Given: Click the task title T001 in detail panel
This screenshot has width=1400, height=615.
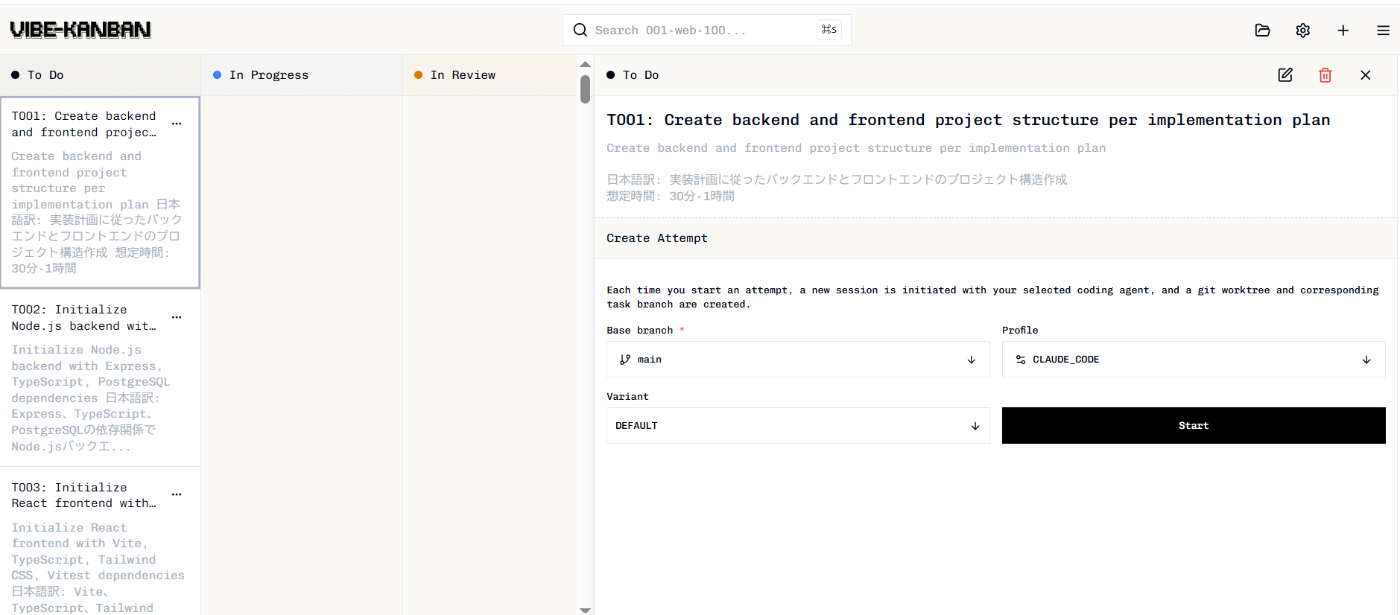Looking at the screenshot, I should point(968,120).
